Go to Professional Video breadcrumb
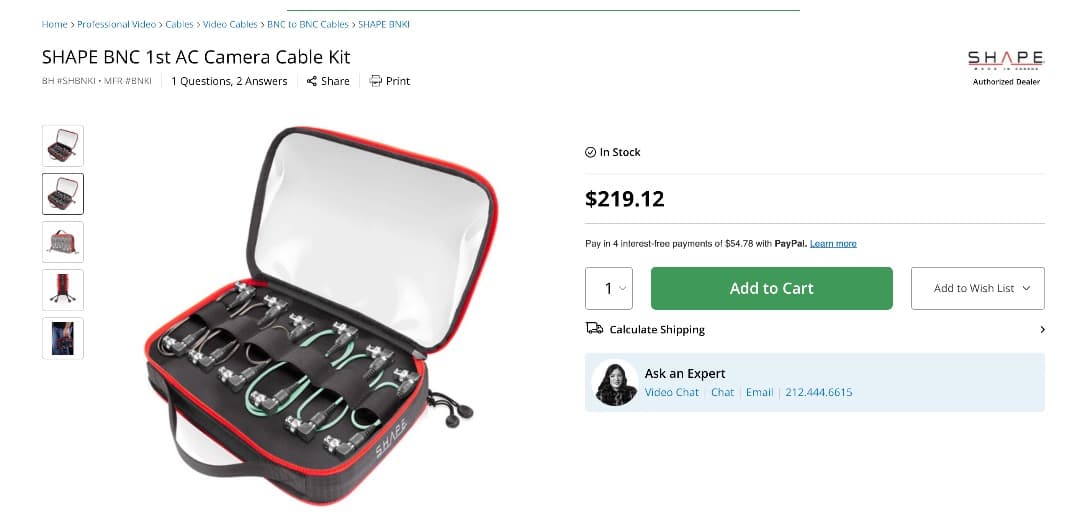The image size is (1080, 520). (117, 24)
